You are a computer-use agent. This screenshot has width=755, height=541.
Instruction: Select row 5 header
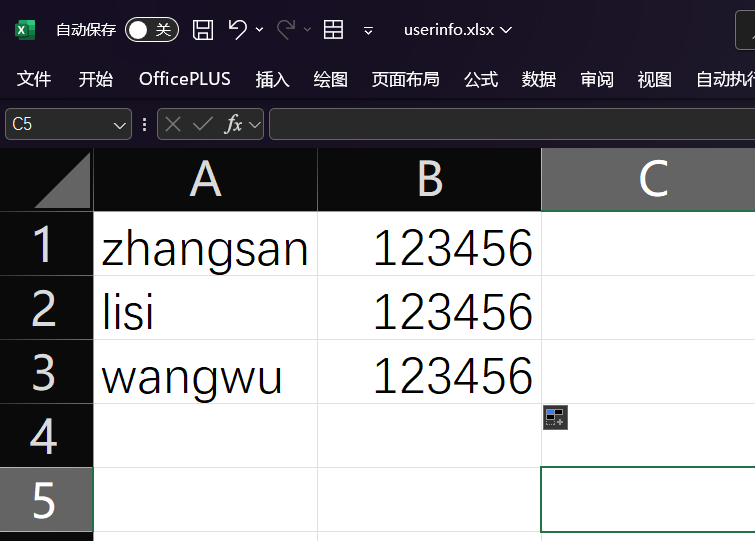click(46, 500)
